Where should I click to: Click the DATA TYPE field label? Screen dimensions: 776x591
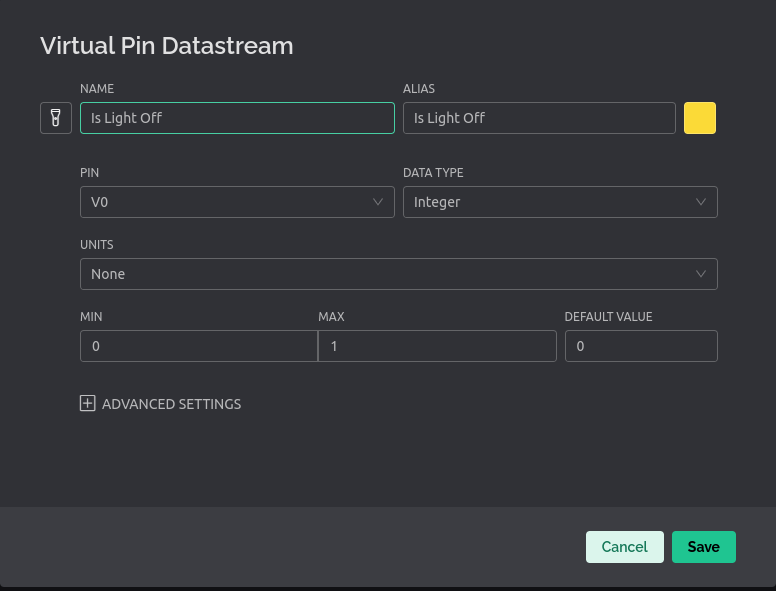point(433,172)
